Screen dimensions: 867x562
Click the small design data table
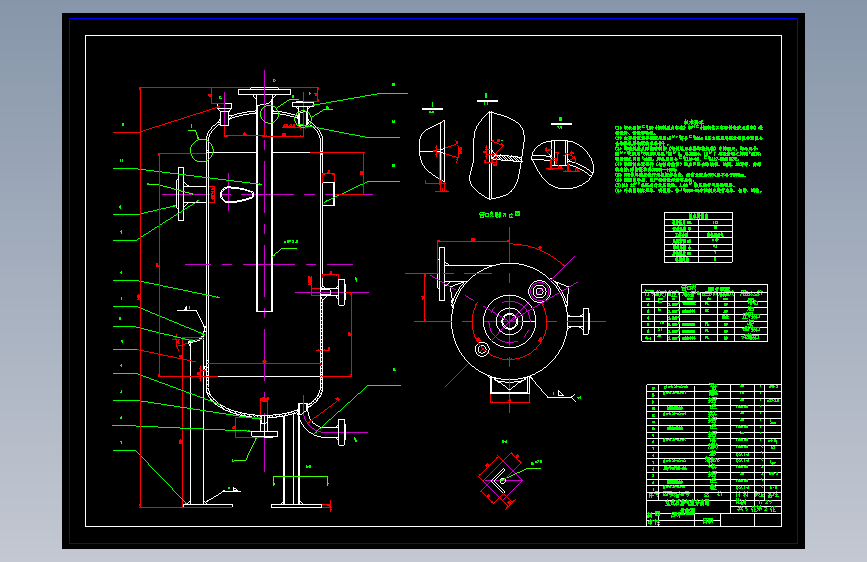click(x=698, y=237)
